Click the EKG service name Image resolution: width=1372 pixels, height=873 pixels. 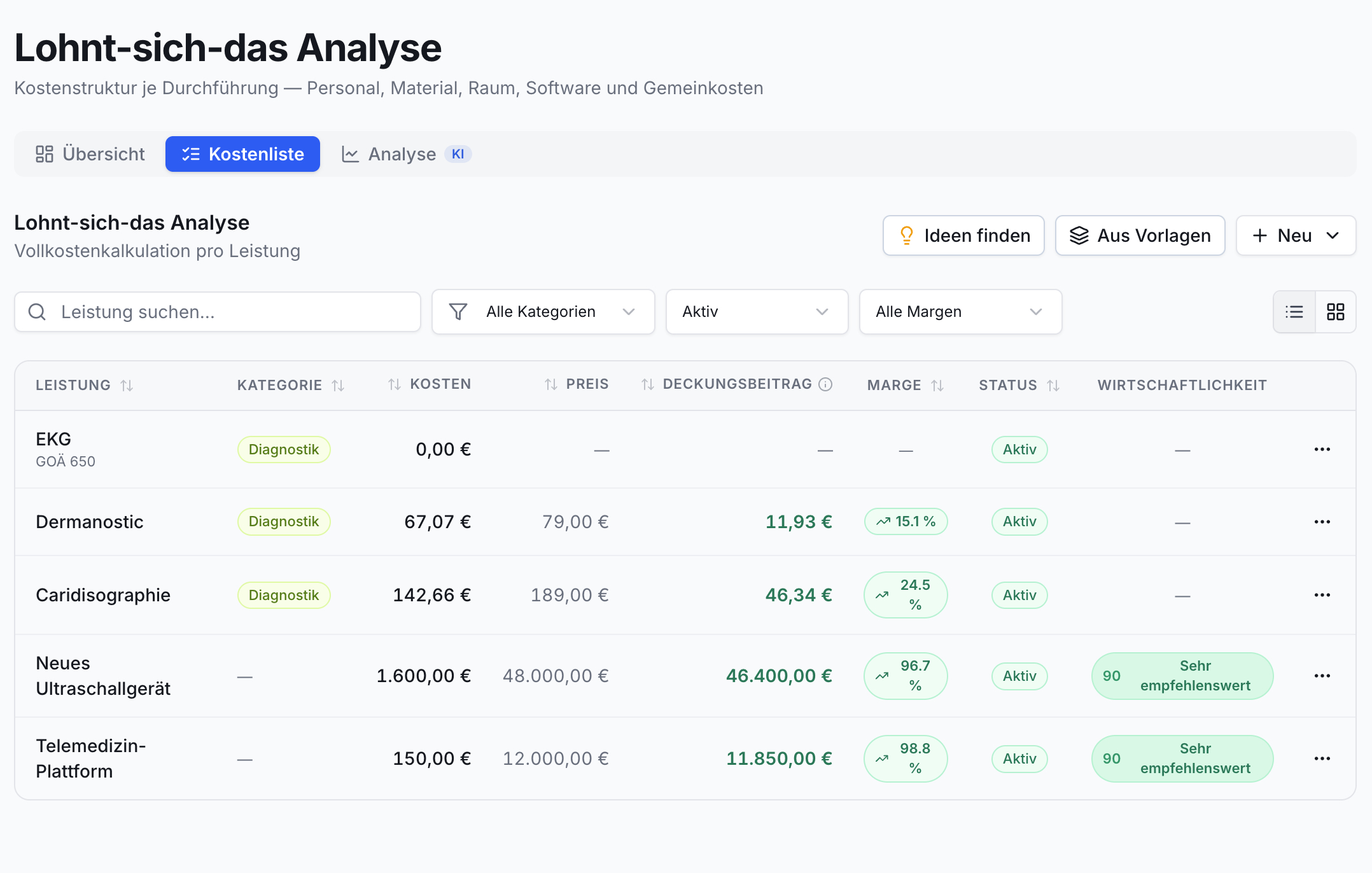click(x=53, y=439)
